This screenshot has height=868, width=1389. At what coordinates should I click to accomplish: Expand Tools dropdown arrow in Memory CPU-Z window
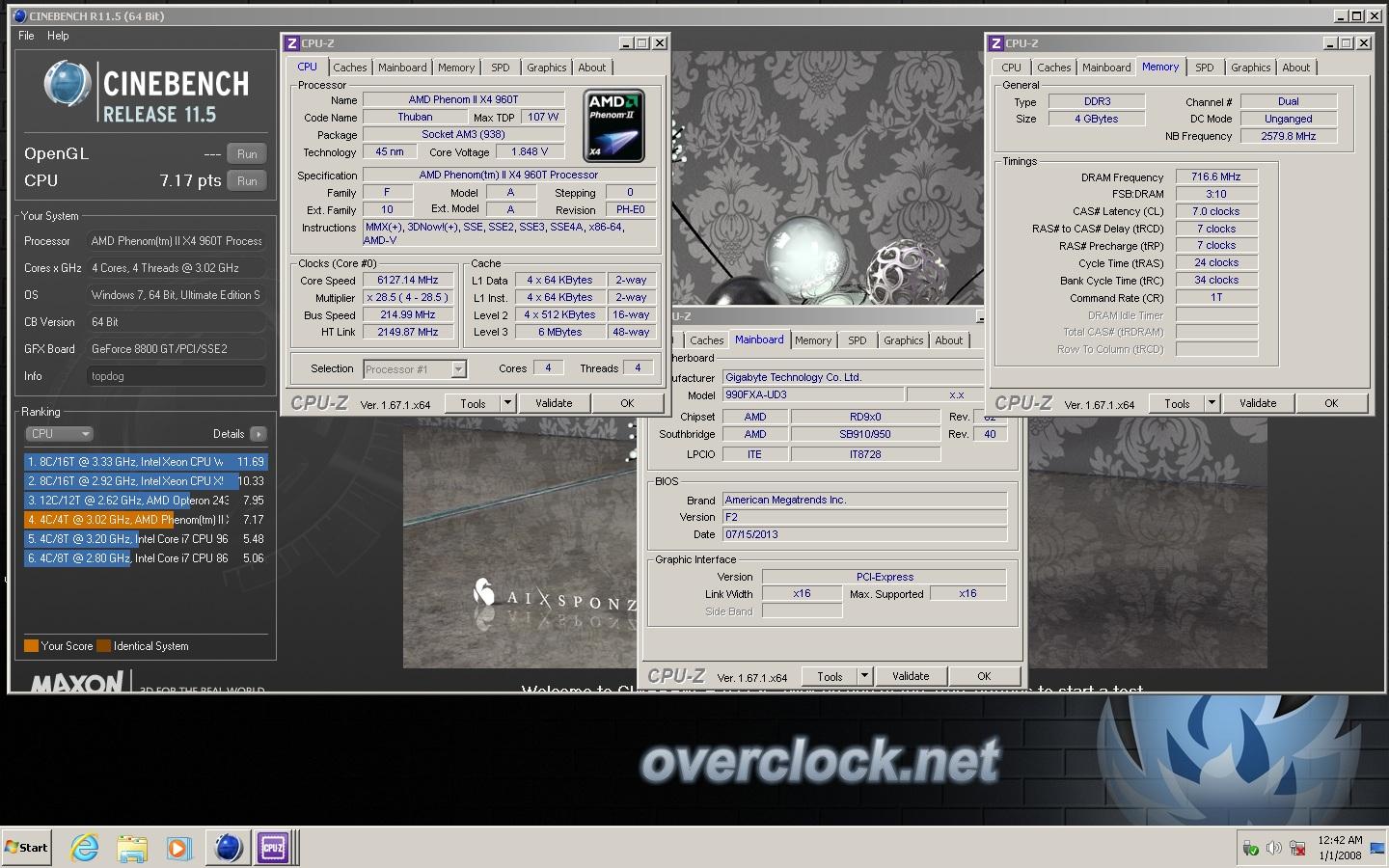point(1212,404)
